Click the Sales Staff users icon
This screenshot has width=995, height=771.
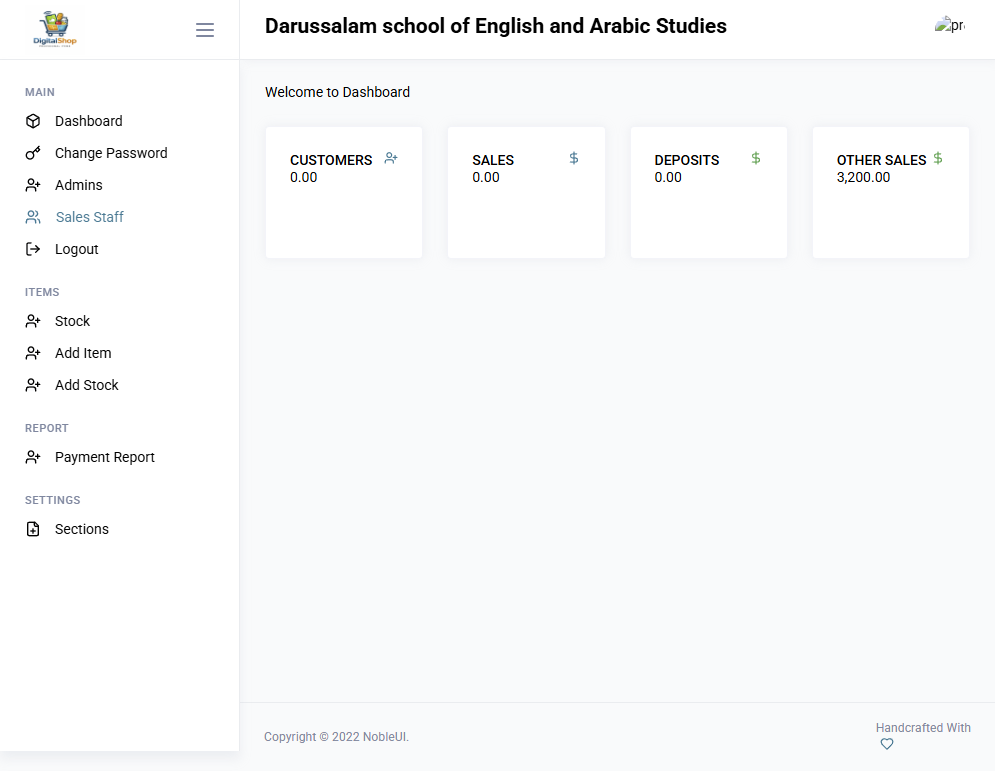(33, 217)
